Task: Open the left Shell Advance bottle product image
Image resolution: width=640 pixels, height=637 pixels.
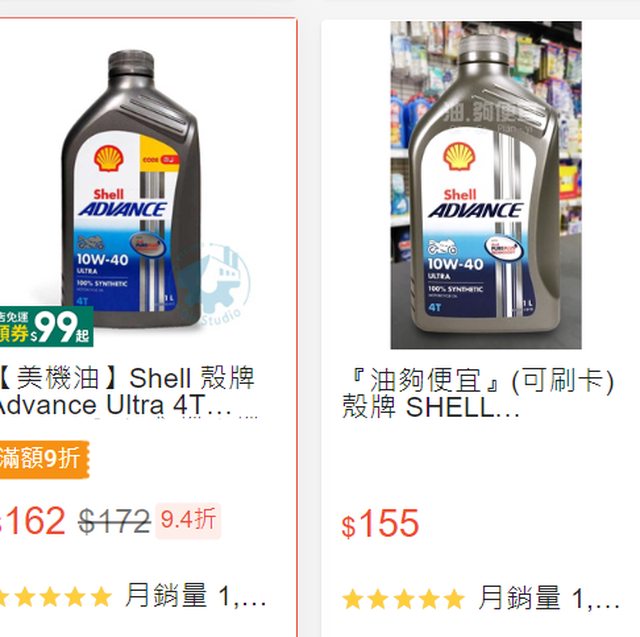Action: pyautogui.click(x=131, y=187)
